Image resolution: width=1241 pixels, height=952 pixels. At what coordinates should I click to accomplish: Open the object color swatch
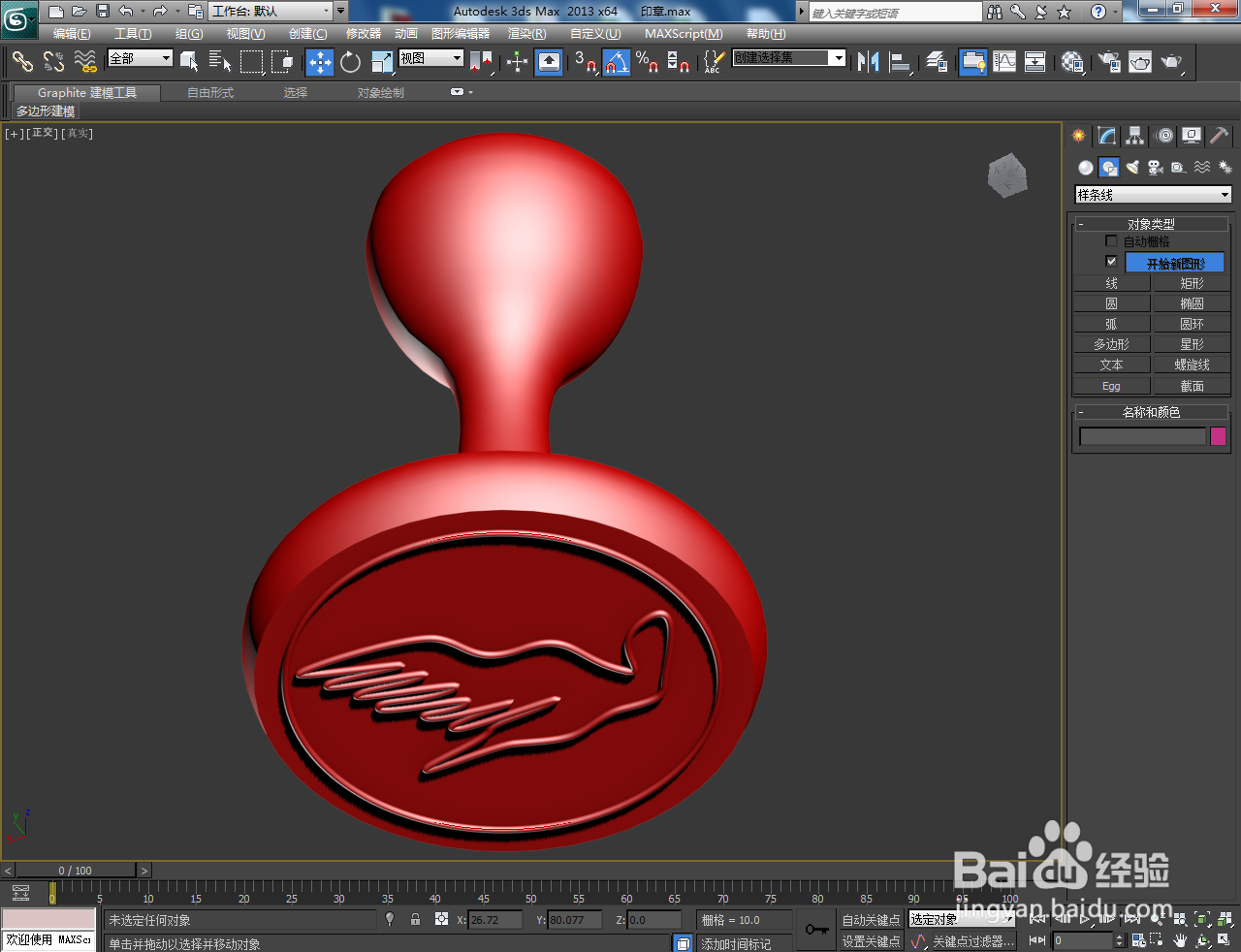1219,436
